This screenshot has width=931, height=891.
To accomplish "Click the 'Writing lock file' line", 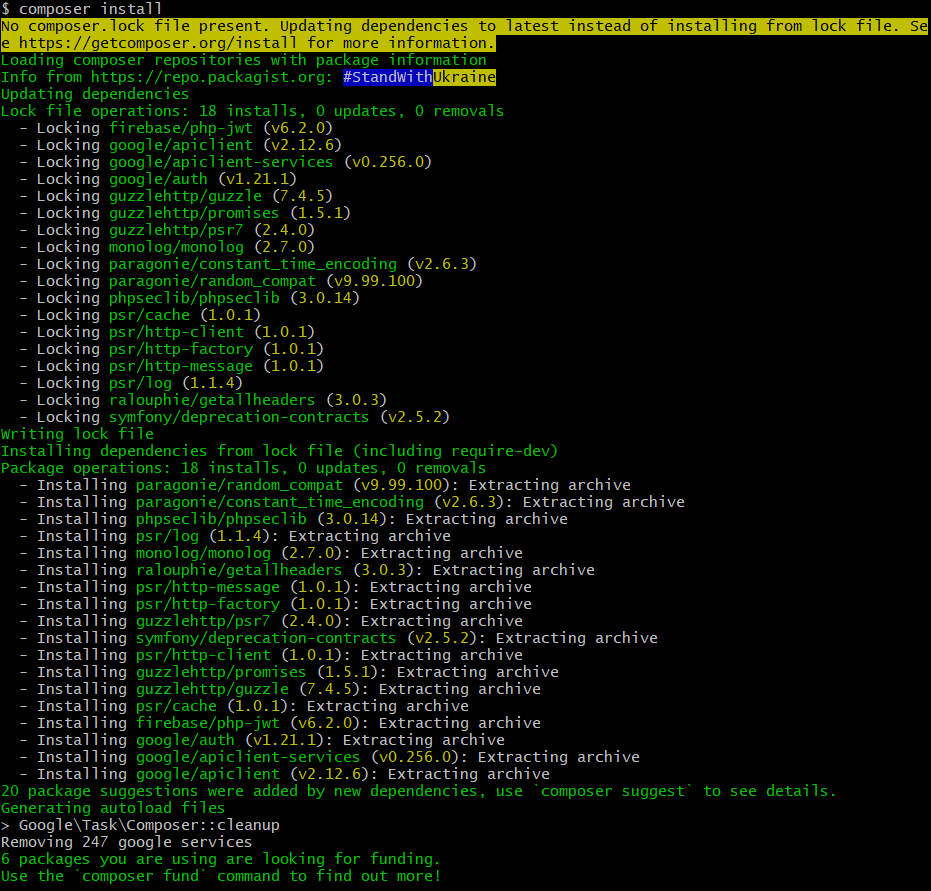I will pyautogui.click(x=77, y=435).
